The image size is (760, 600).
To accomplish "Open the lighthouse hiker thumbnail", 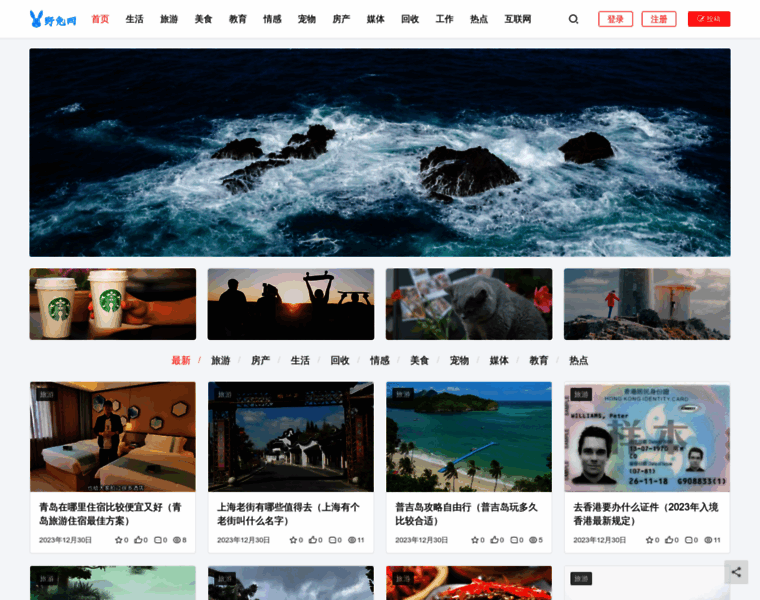I will (x=647, y=304).
